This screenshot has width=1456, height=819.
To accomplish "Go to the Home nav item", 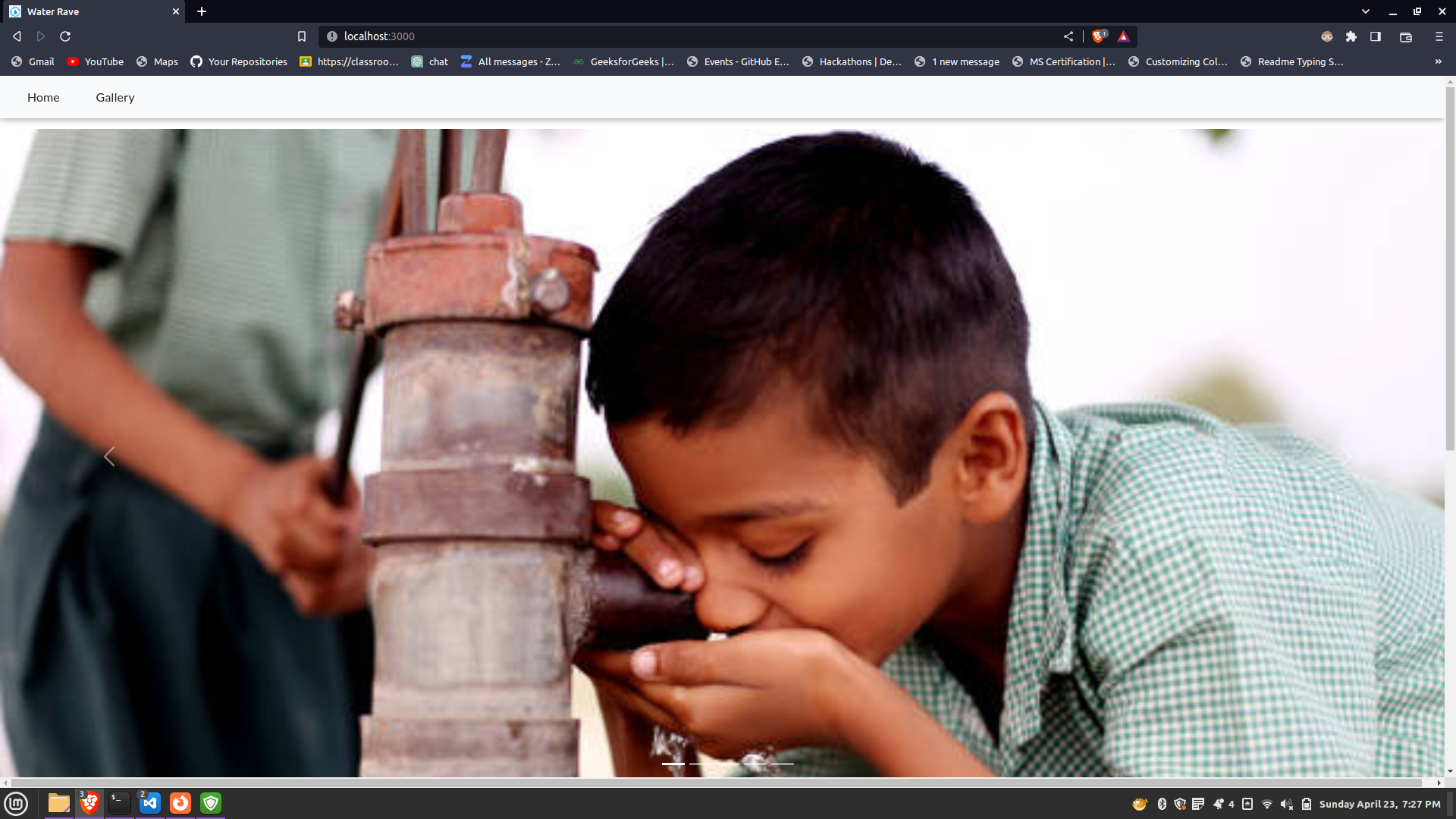I will click(43, 97).
